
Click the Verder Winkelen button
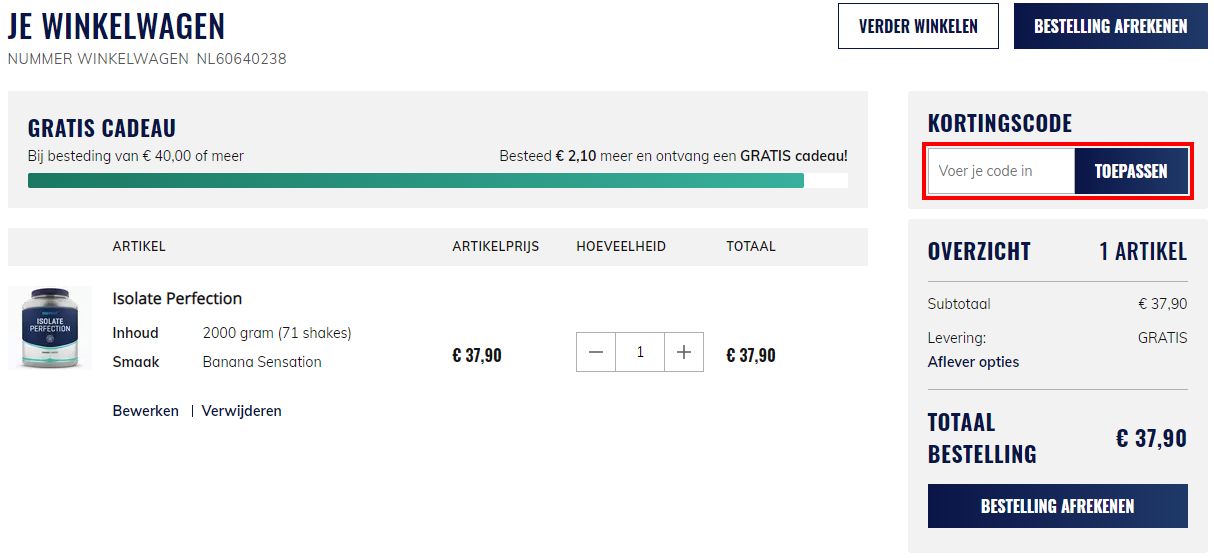[x=918, y=26]
